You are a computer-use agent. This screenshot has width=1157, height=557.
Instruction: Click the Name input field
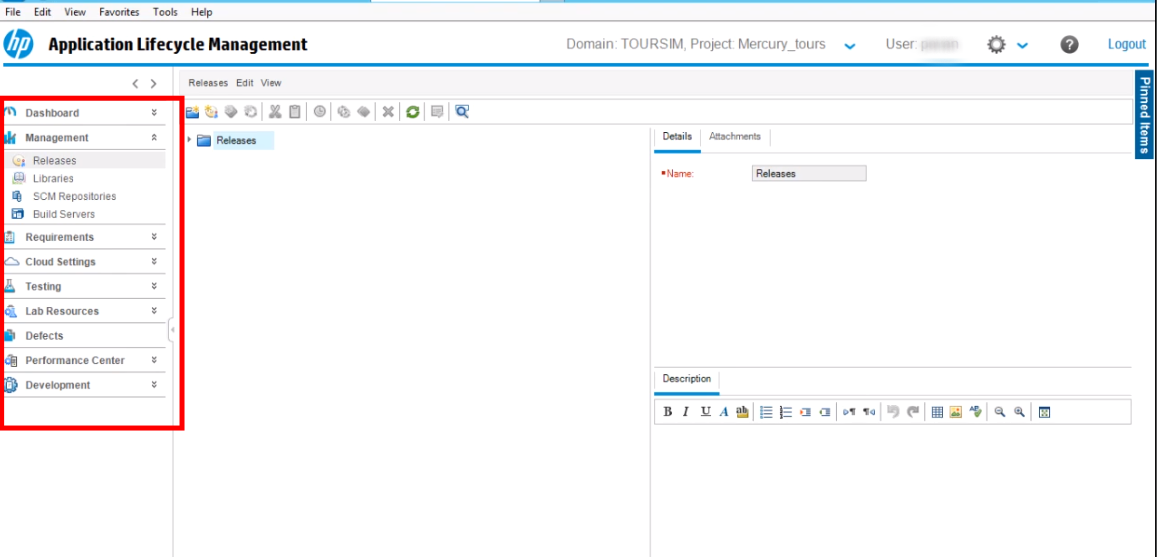[x=808, y=174]
